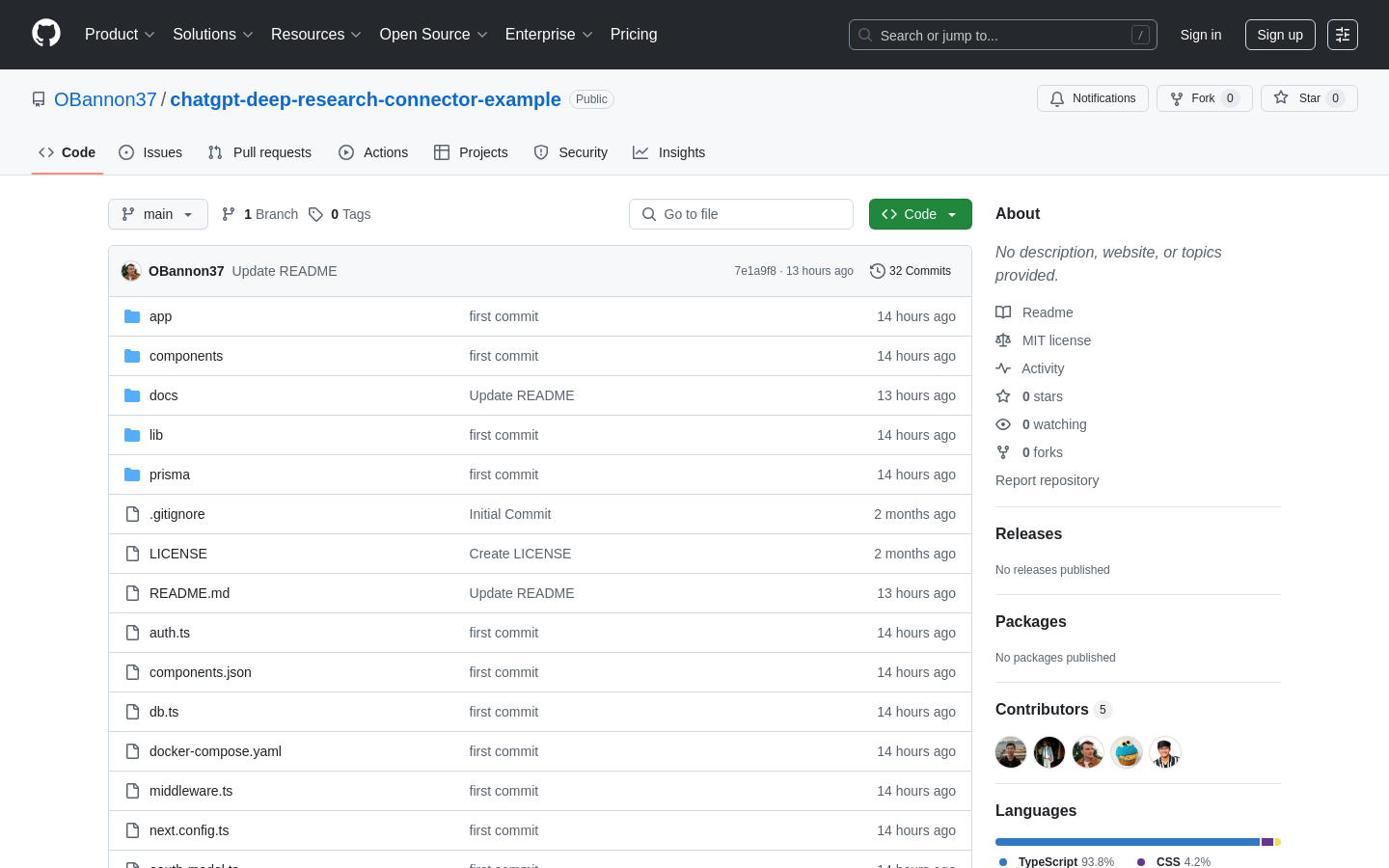Viewport: 1389px width, 868px height.
Task: Select the Code tab
Action: click(x=68, y=152)
